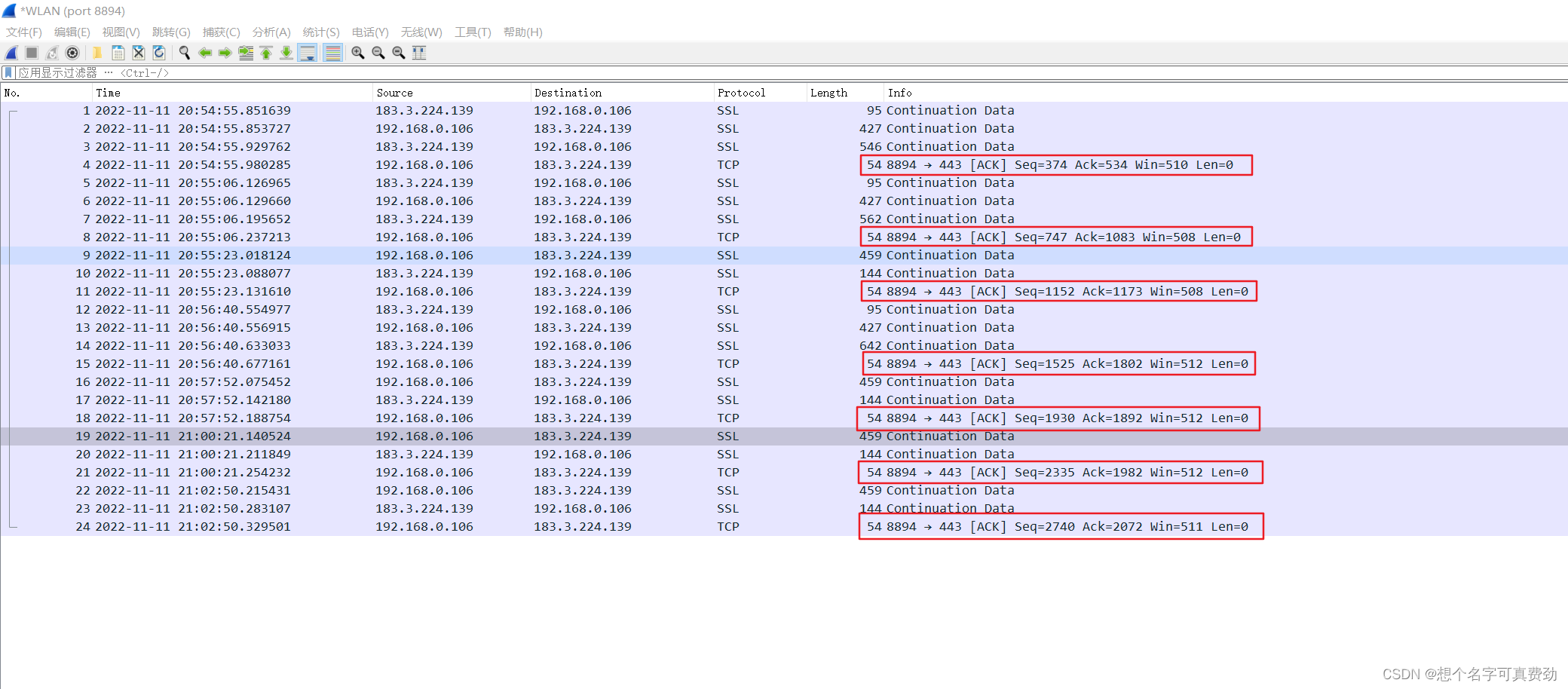Click Continuation Data info of packet 16
The height and width of the screenshot is (689, 1568).
[950, 382]
